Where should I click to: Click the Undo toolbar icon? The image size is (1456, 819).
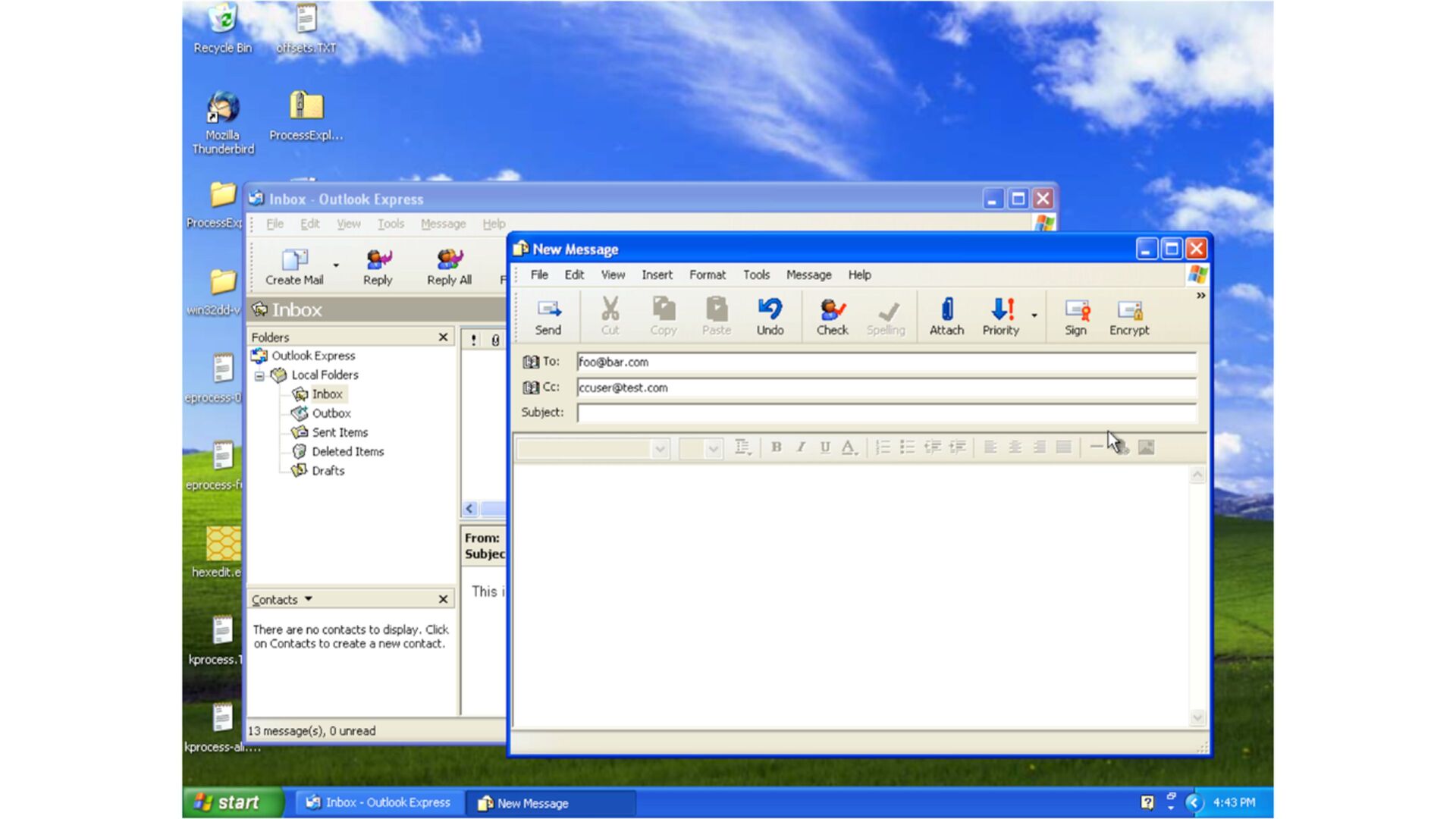pos(770,315)
